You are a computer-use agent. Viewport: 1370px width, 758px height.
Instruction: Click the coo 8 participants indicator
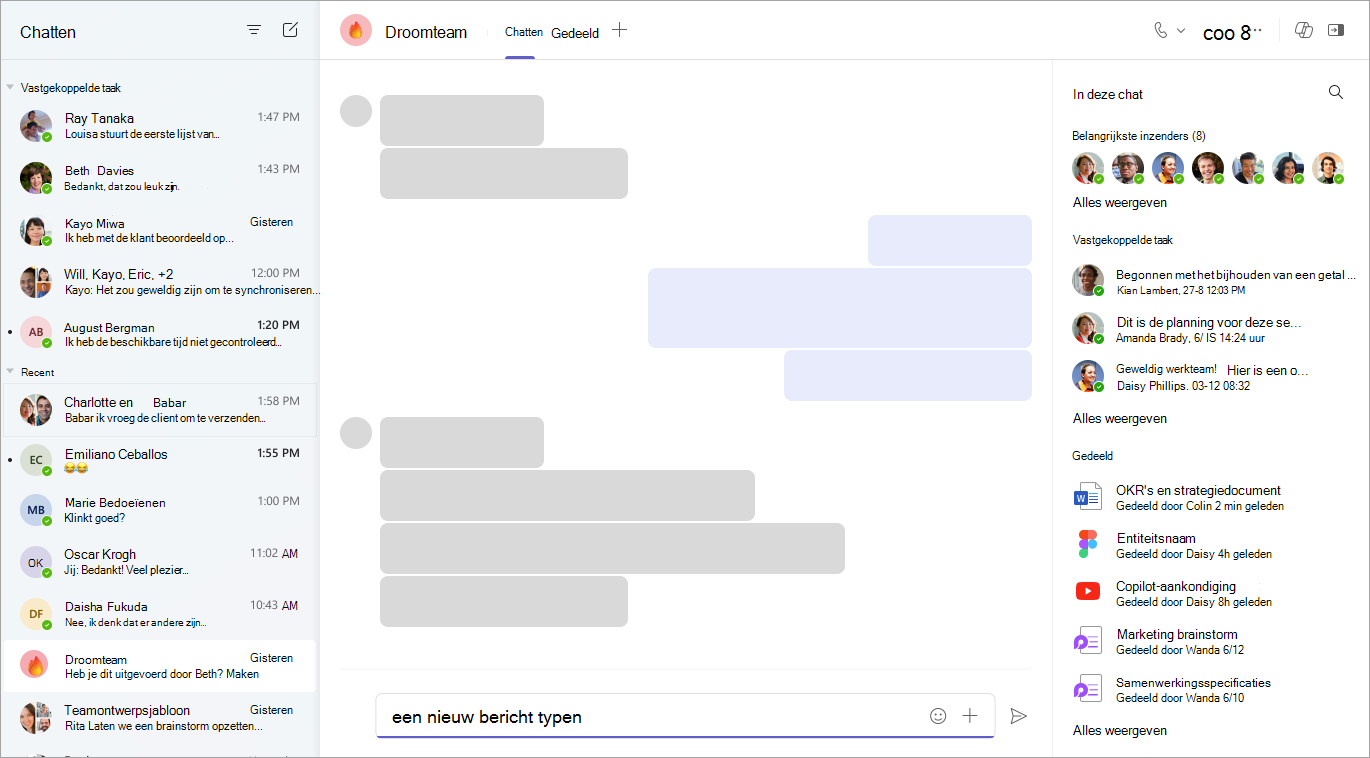pos(1232,33)
